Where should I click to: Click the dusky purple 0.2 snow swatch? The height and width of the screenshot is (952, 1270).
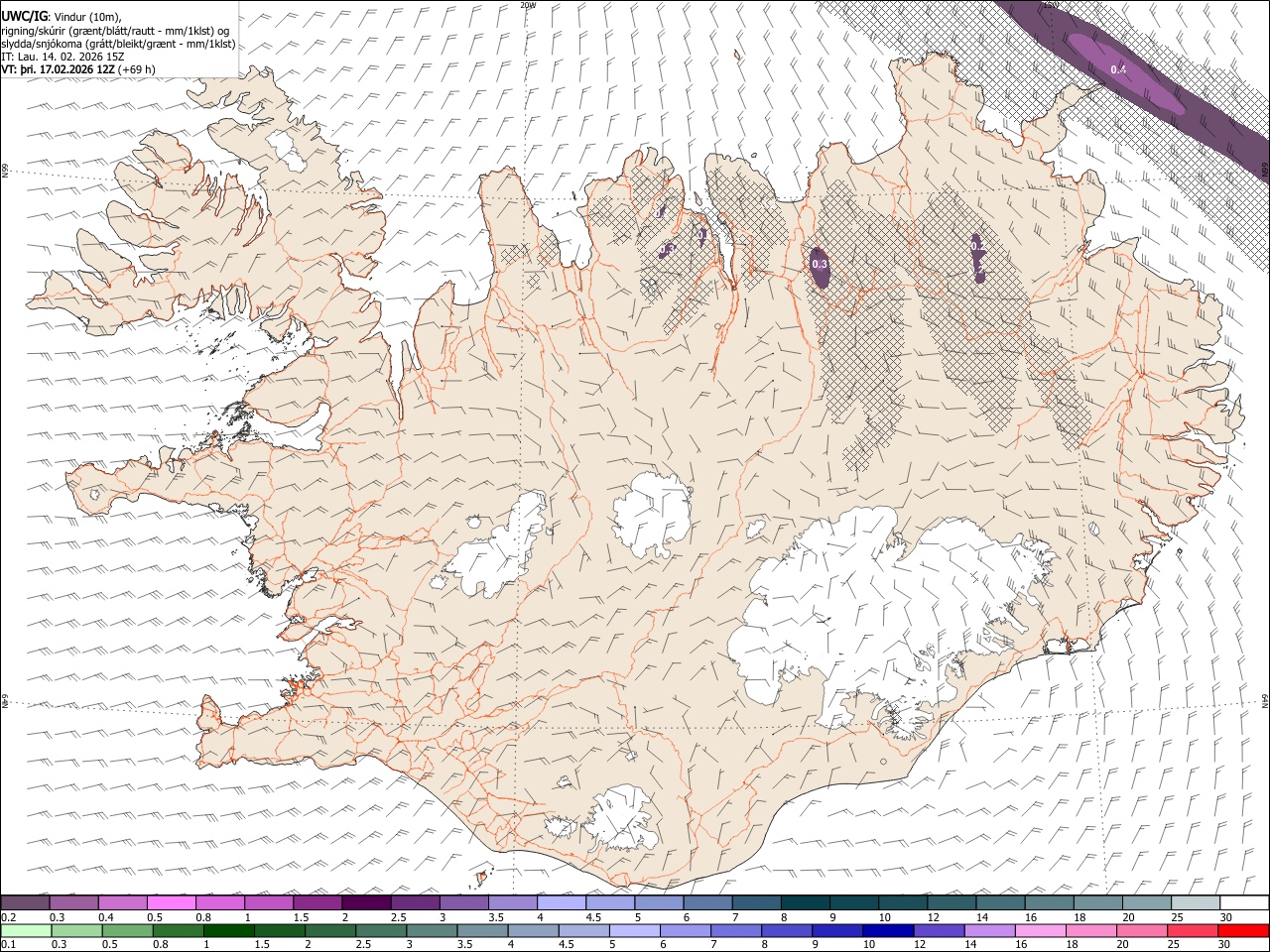pos(26,902)
